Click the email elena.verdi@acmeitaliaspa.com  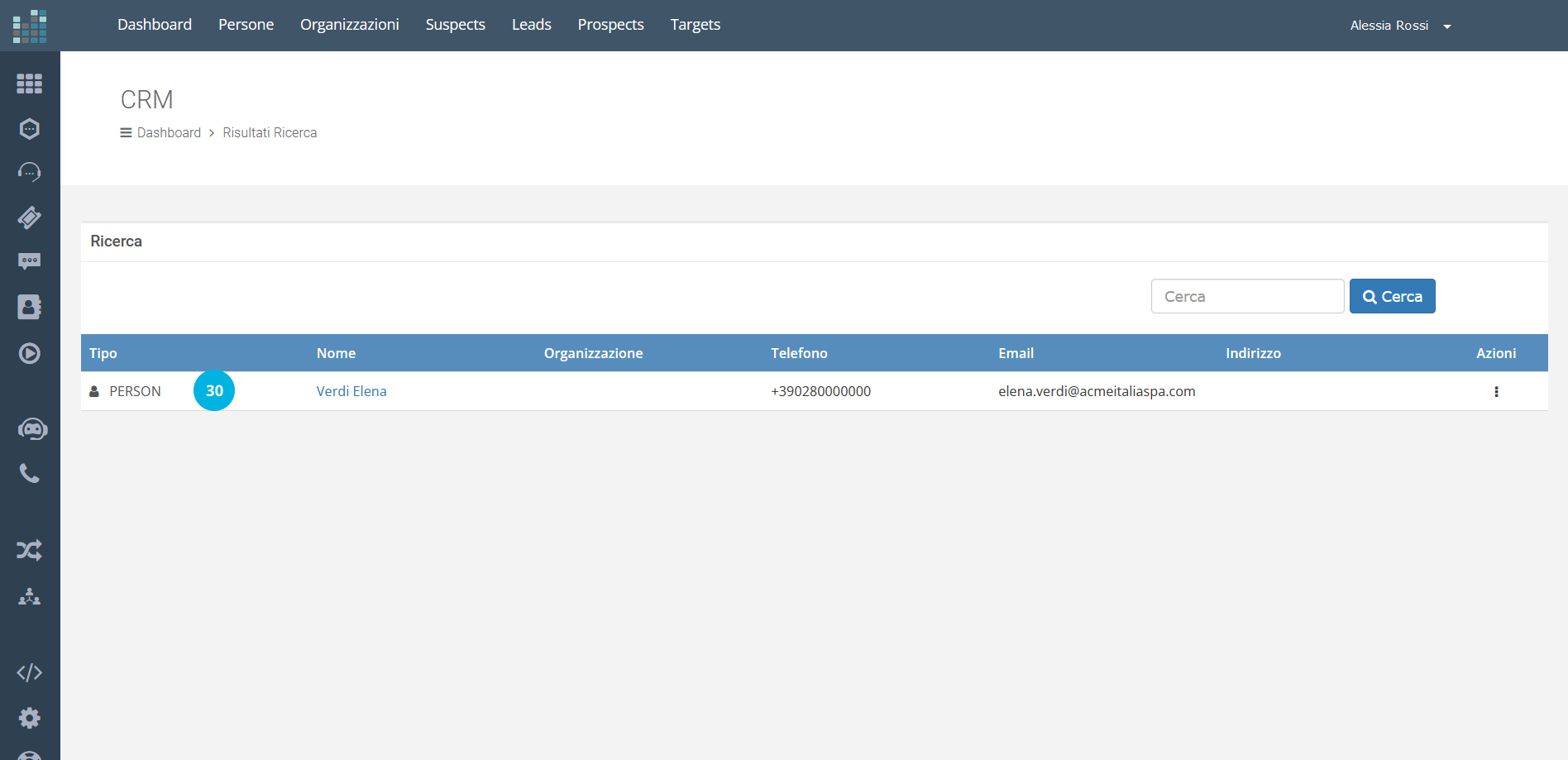1097,391
